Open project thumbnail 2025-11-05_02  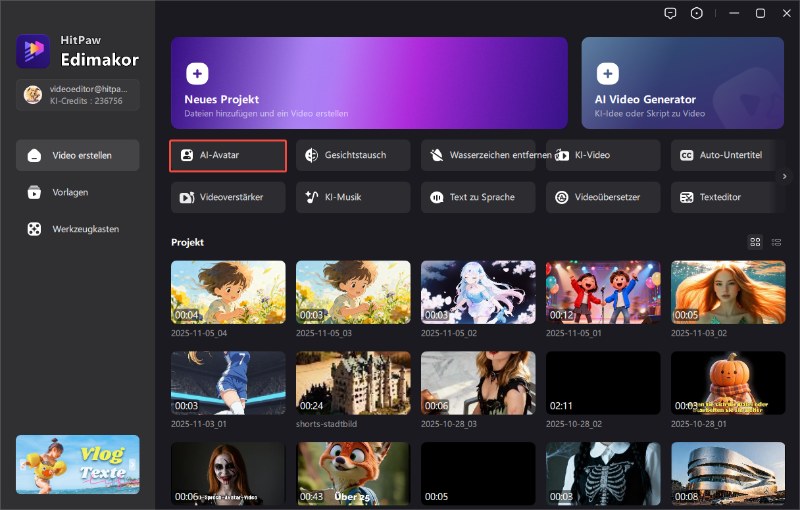(x=478, y=292)
